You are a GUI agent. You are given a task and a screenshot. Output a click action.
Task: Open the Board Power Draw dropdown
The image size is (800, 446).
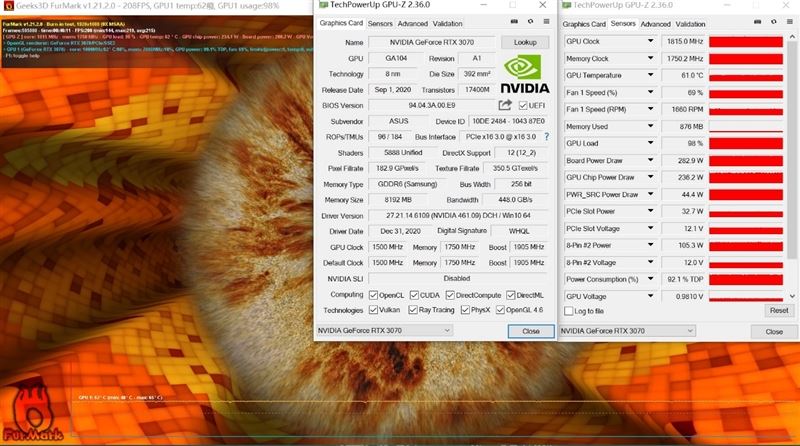coord(651,160)
